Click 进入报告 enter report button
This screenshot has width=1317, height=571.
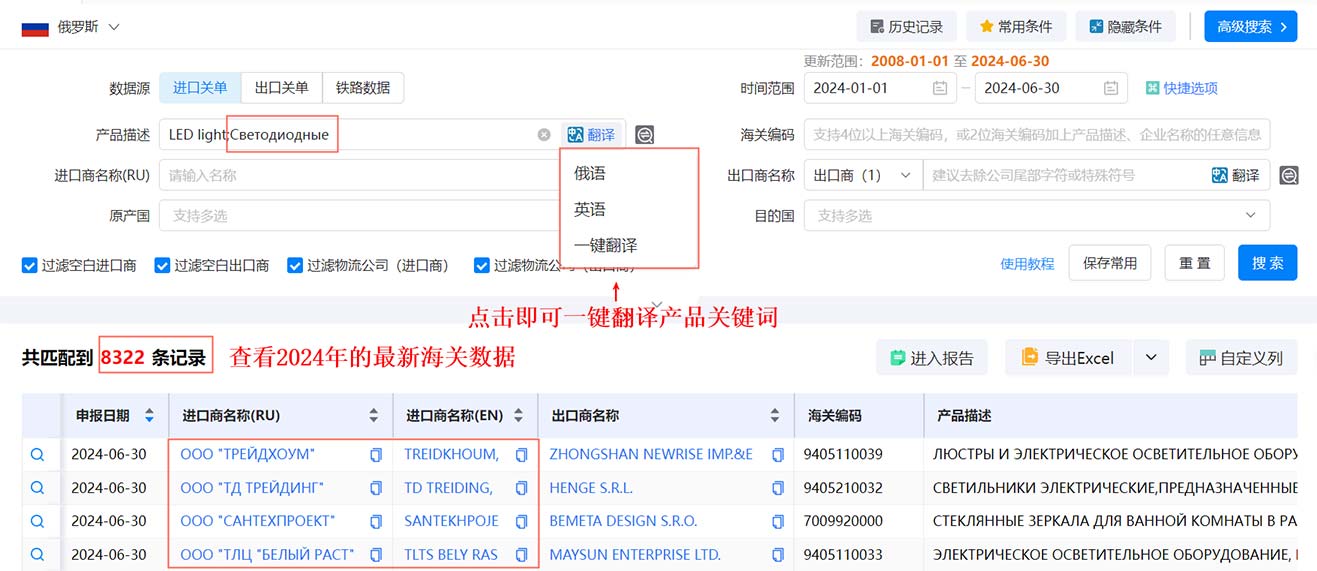pyautogui.click(x=932, y=358)
